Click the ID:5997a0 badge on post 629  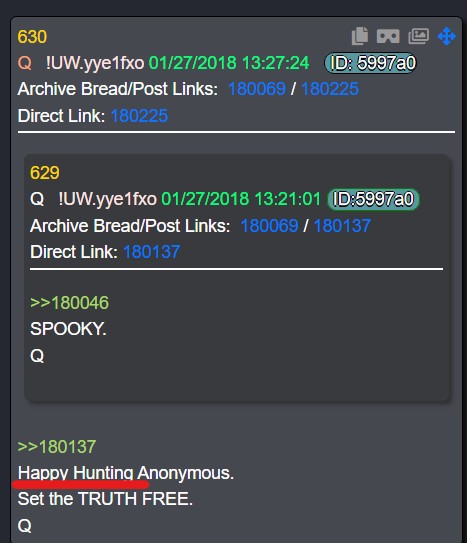tap(373, 199)
